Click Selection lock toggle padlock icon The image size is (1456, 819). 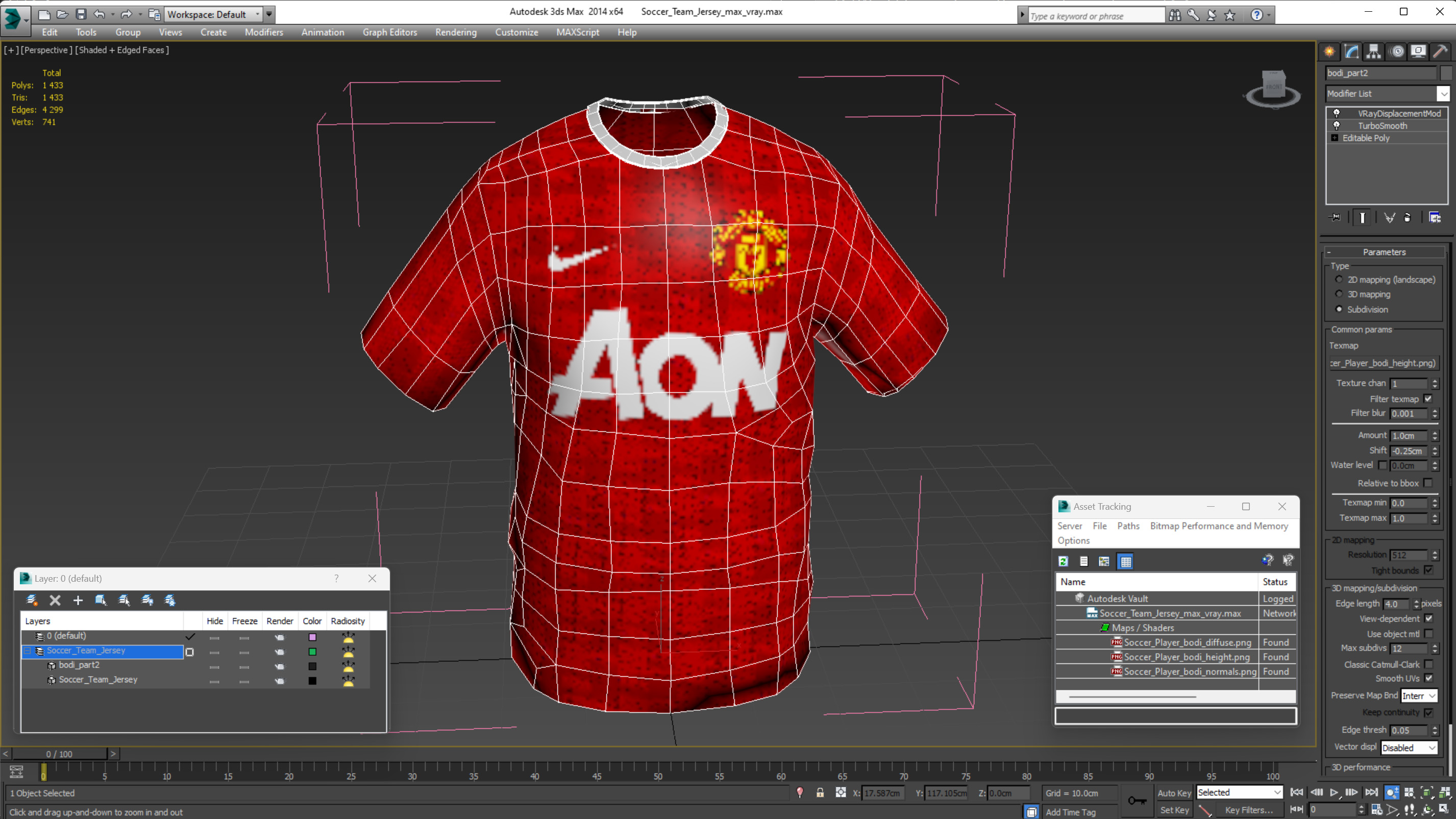click(820, 793)
